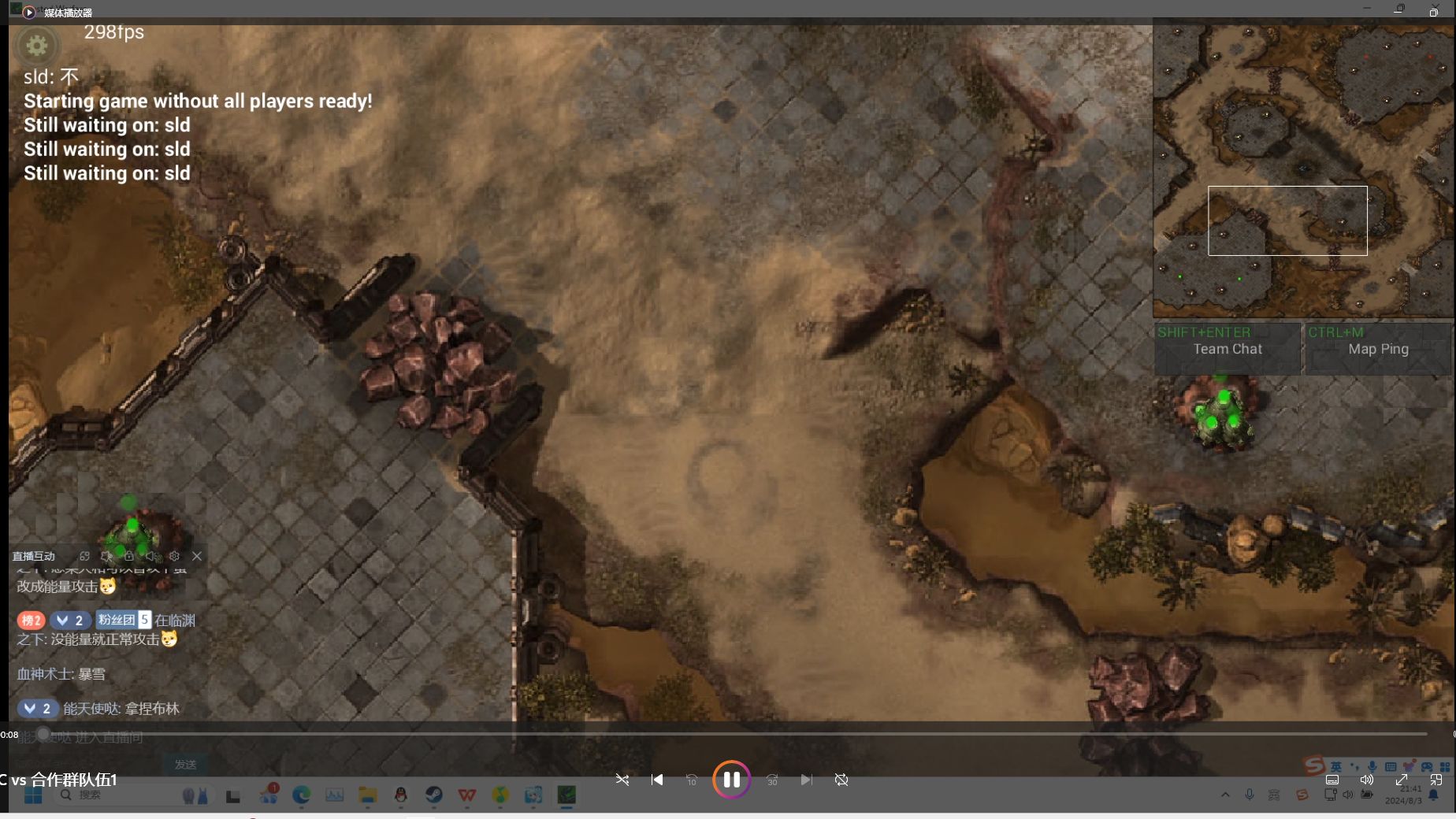
Task: Select chat message 血神术士: 暴雪
Action: coord(61,674)
